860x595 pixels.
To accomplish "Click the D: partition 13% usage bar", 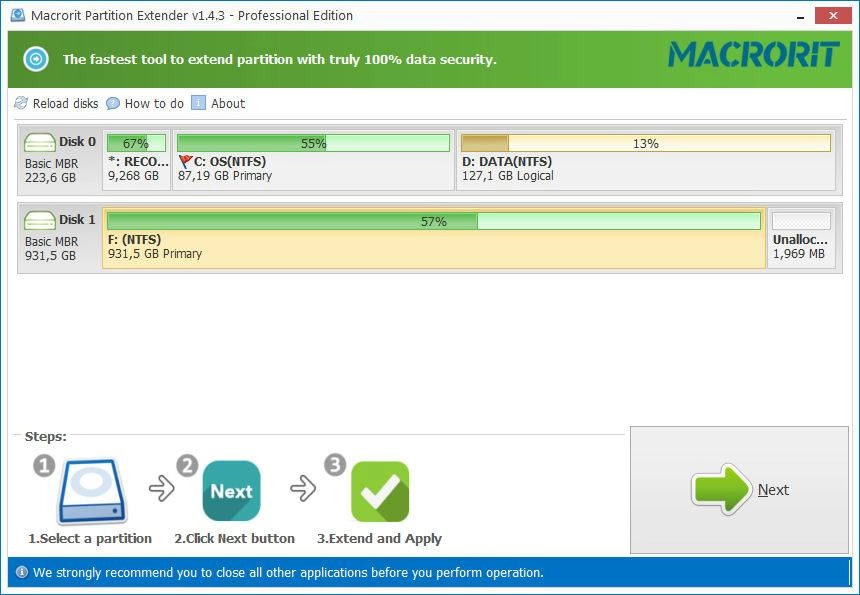I will pos(646,143).
